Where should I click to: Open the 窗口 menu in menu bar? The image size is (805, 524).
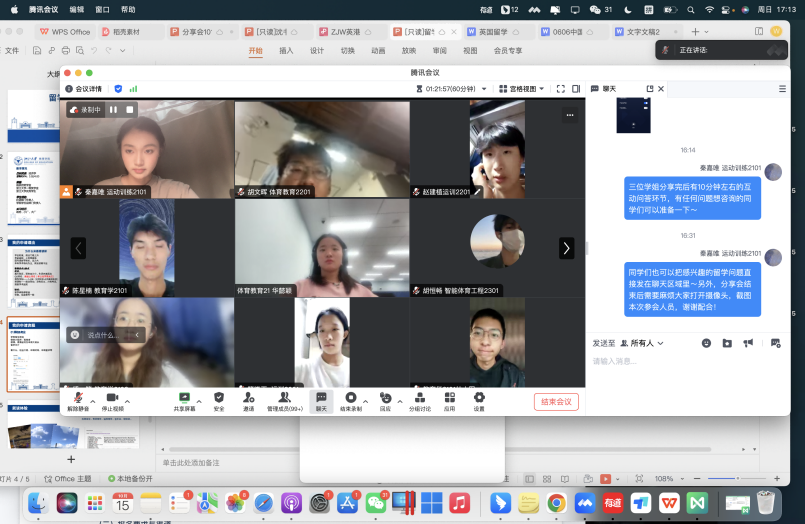tap(102, 9)
